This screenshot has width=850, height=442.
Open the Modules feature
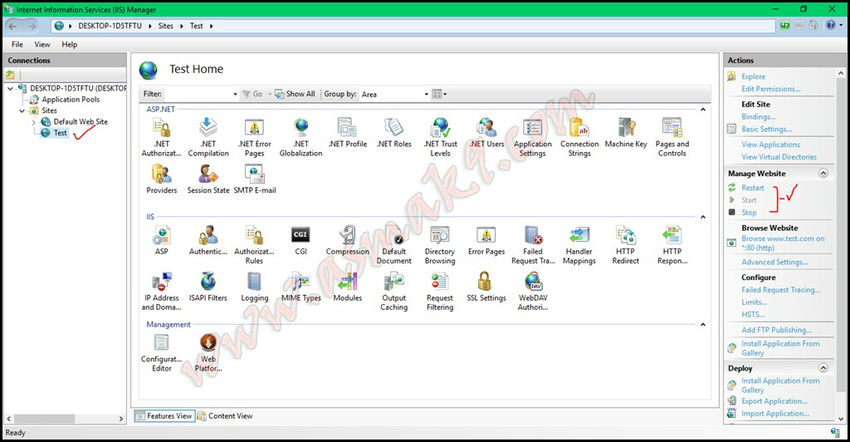click(x=347, y=287)
